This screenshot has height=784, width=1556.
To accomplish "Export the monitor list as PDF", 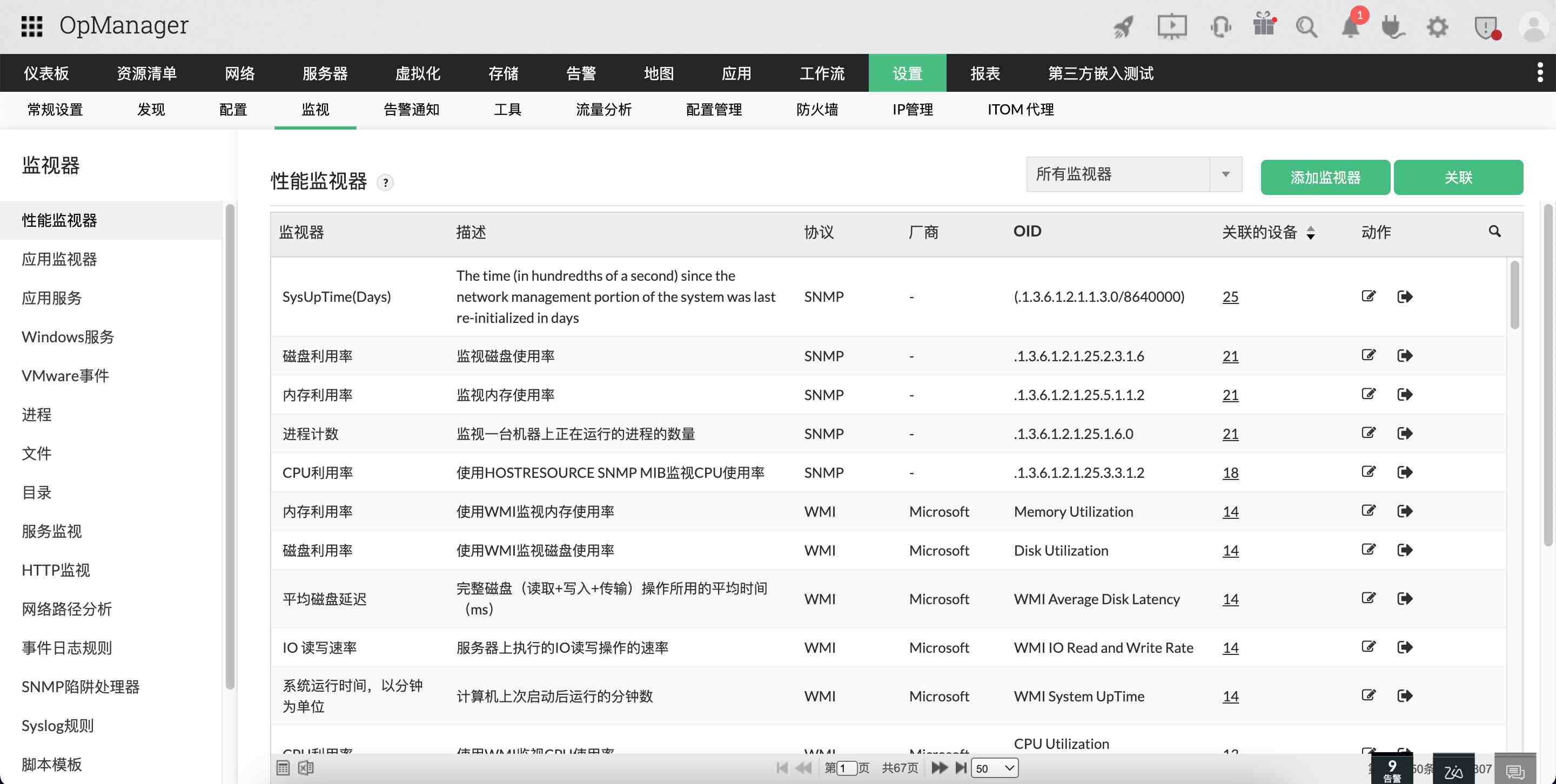I will pyautogui.click(x=283, y=768).
